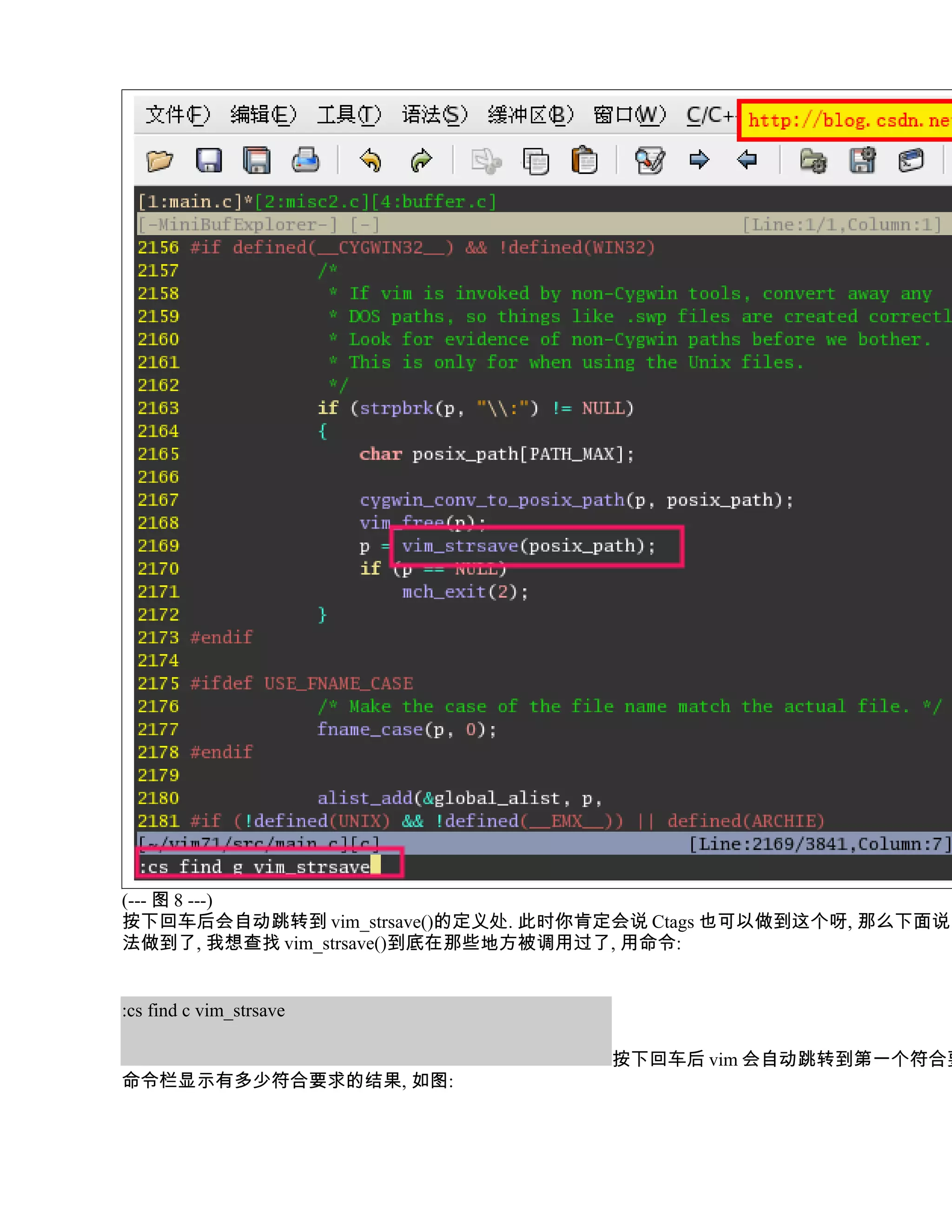Click #ifdef USE_FNAME_CASE on line 2175
This screenshot has height=1232, width=952.
click(x=302, y=684)
